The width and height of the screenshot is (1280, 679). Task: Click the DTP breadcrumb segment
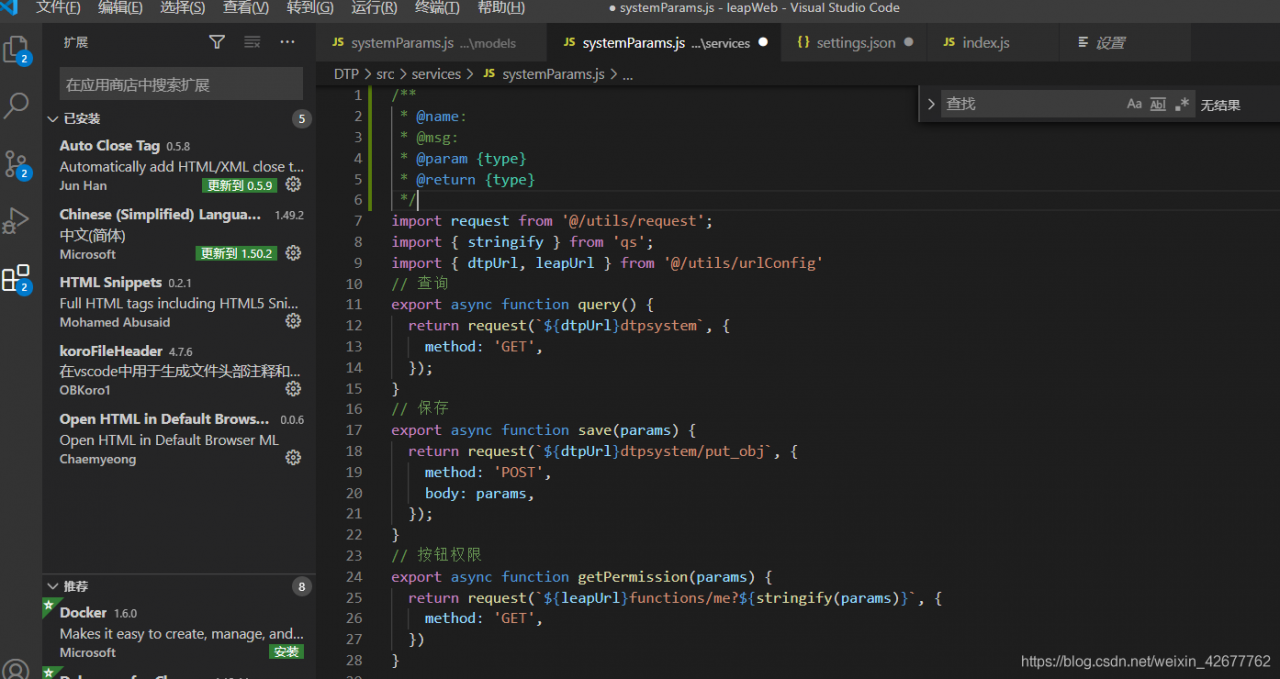346,74
